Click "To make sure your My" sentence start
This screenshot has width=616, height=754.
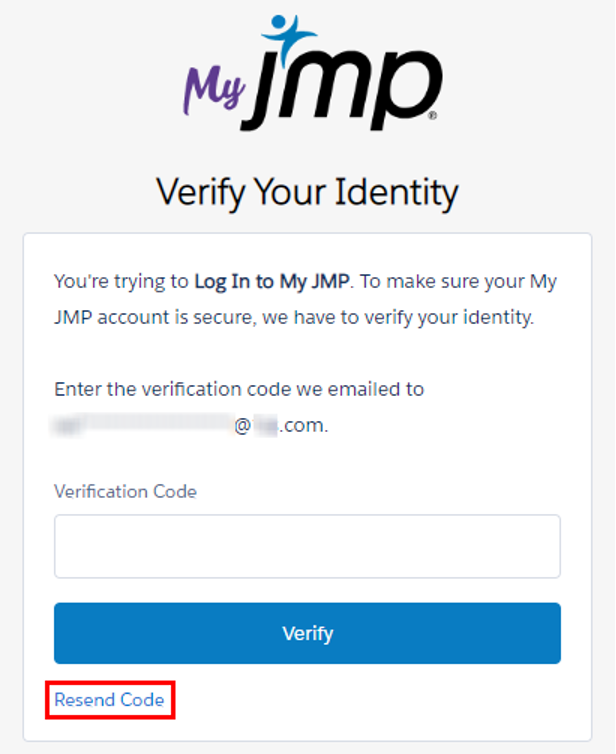point(458,281)
